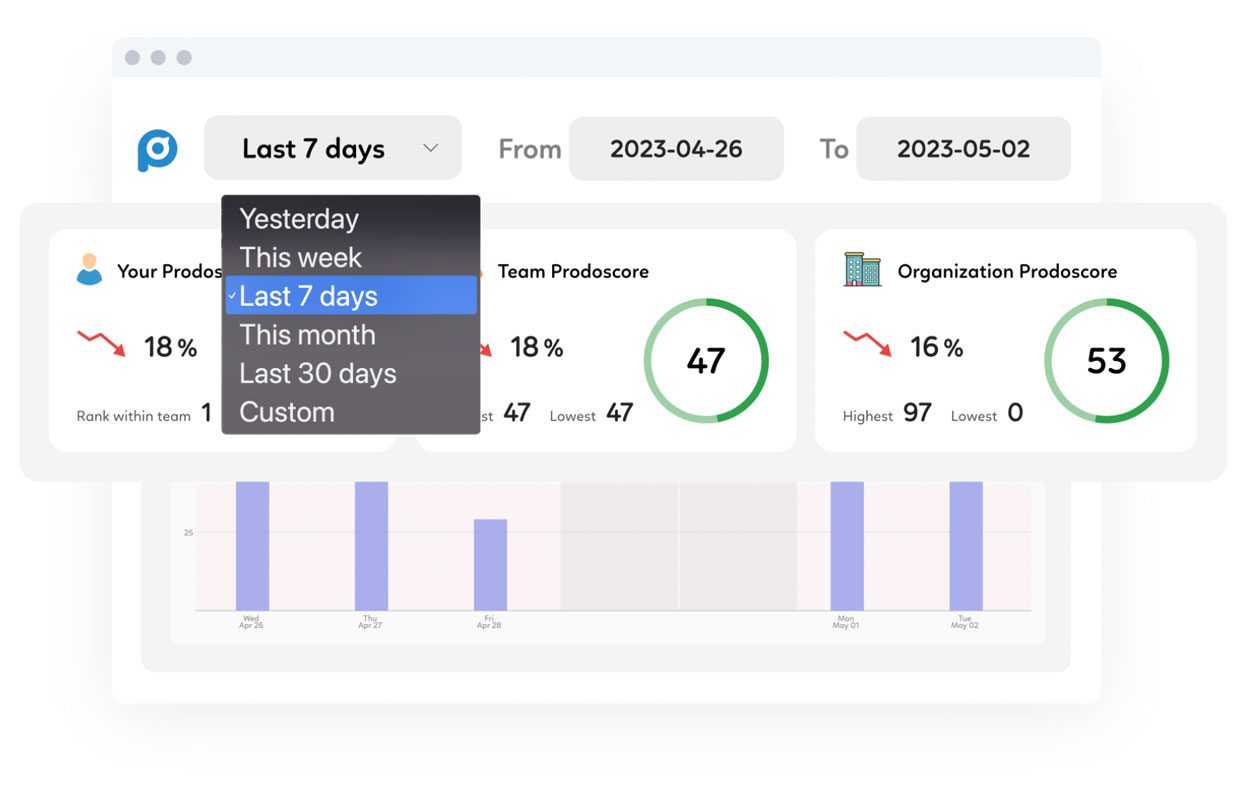This screenshot has height=794, width=1250.
Task: Click the Organization Prodoscore card title
Action: click(x=1007, y=271)
